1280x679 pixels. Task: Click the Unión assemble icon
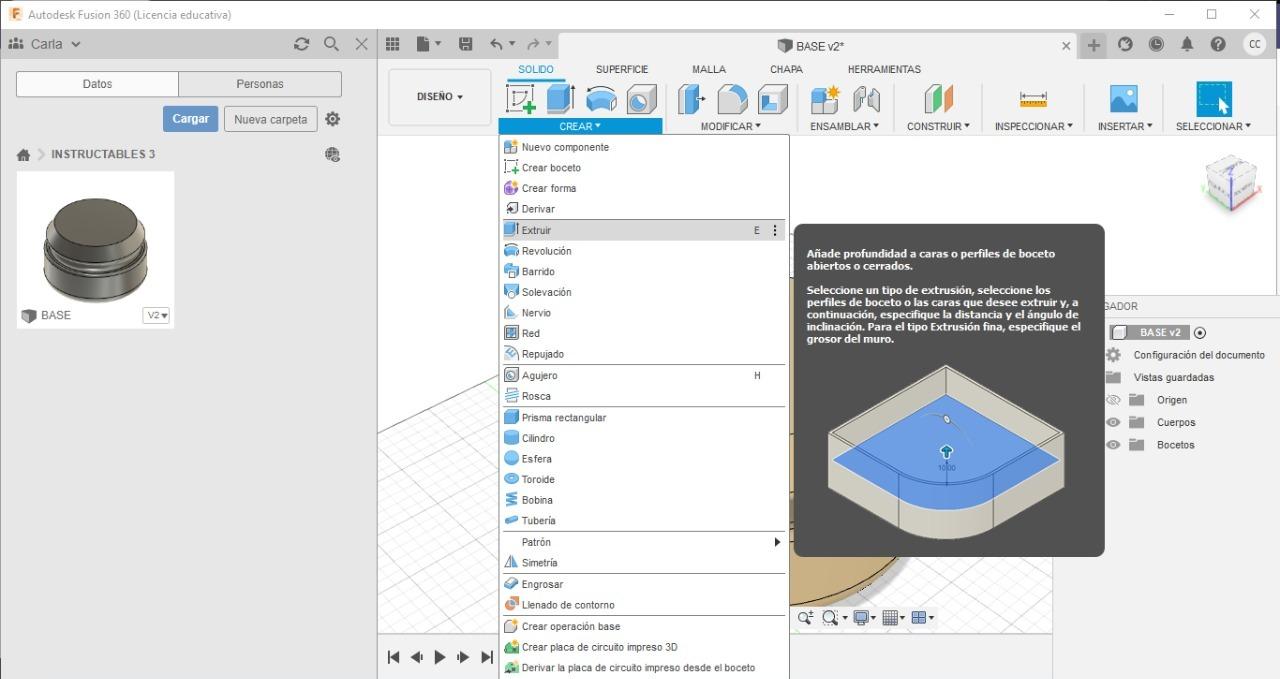tap(866, 99)
